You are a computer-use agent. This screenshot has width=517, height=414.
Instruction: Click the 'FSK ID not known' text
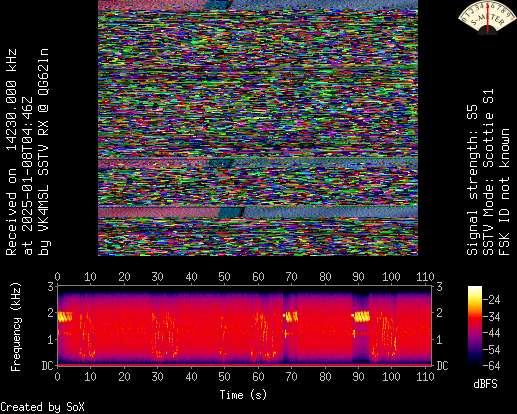pyautogui.click(x=504, y=192)
